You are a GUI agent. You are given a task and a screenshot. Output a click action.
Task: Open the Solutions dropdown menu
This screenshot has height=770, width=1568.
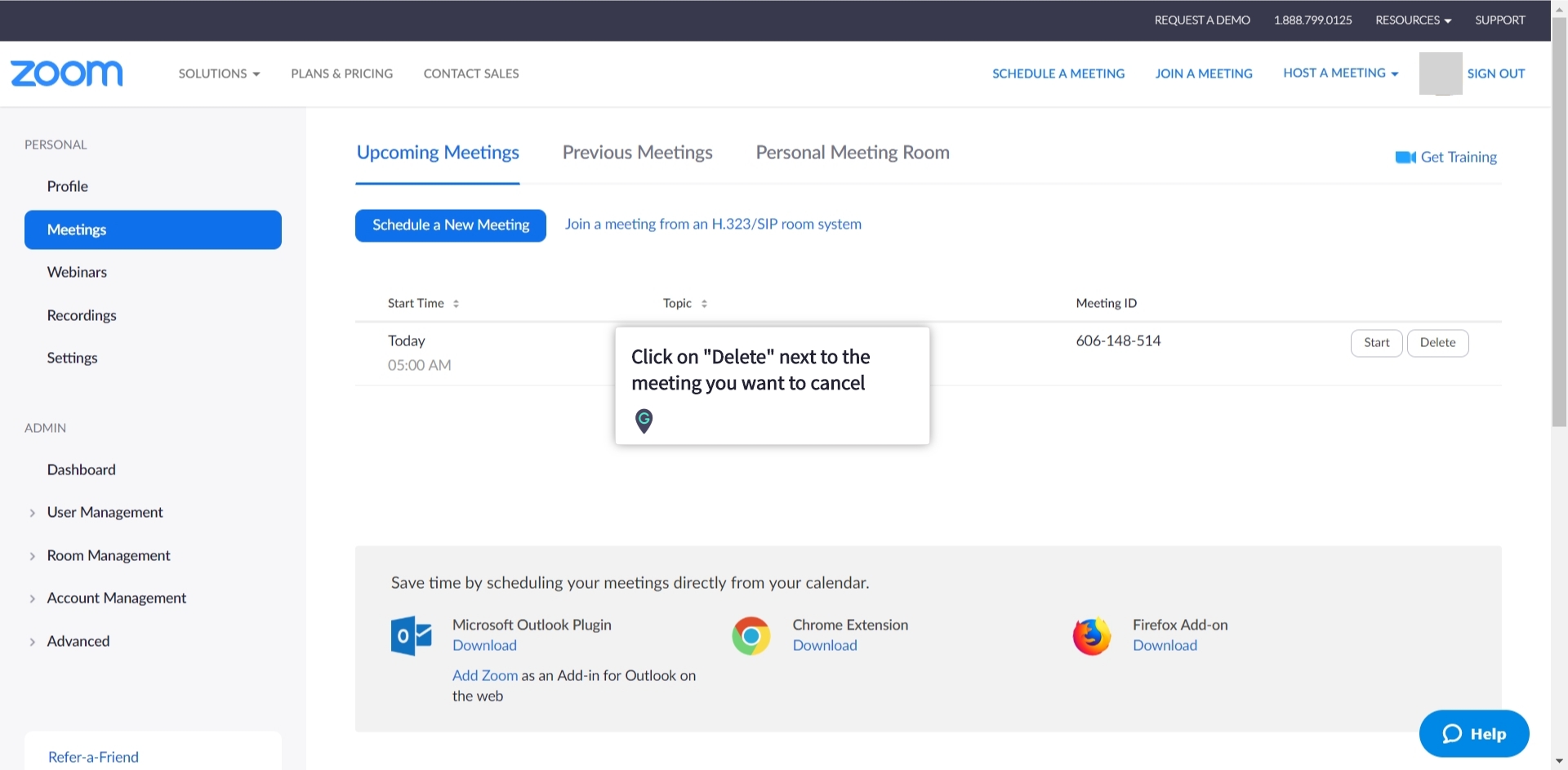click(x=219, y=73)
